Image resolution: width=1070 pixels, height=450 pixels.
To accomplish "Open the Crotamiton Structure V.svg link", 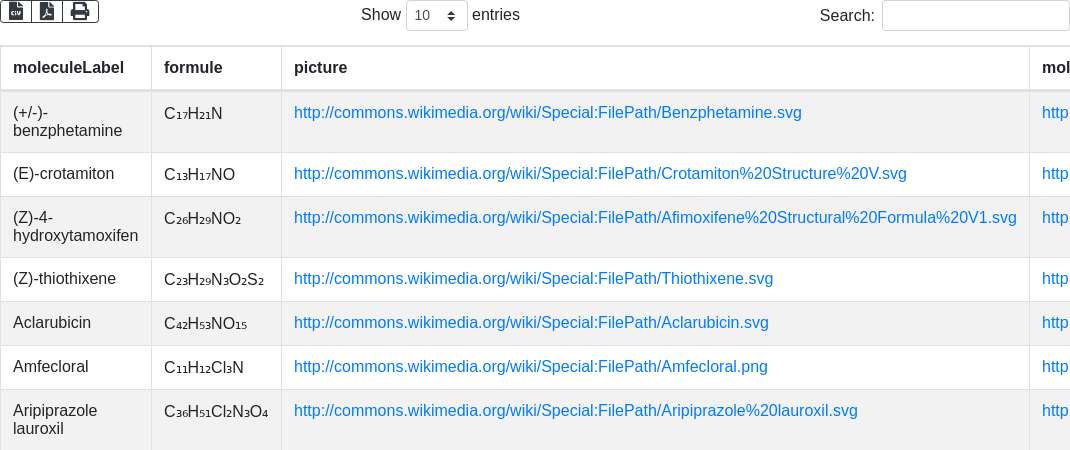I will (x=600, y=174).
